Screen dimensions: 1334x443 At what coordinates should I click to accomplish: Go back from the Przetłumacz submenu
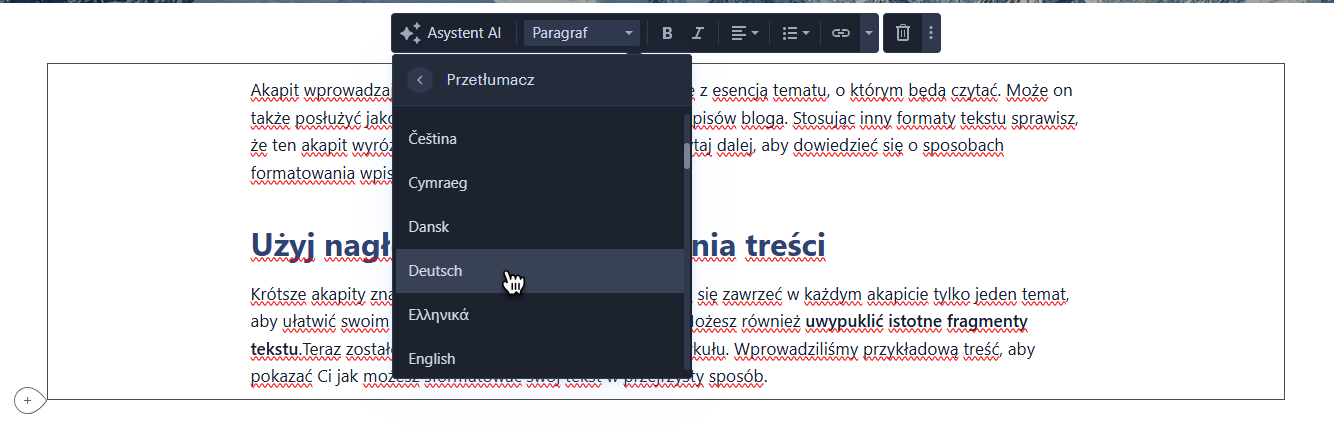pyautogui.click(x=420, y=80)
